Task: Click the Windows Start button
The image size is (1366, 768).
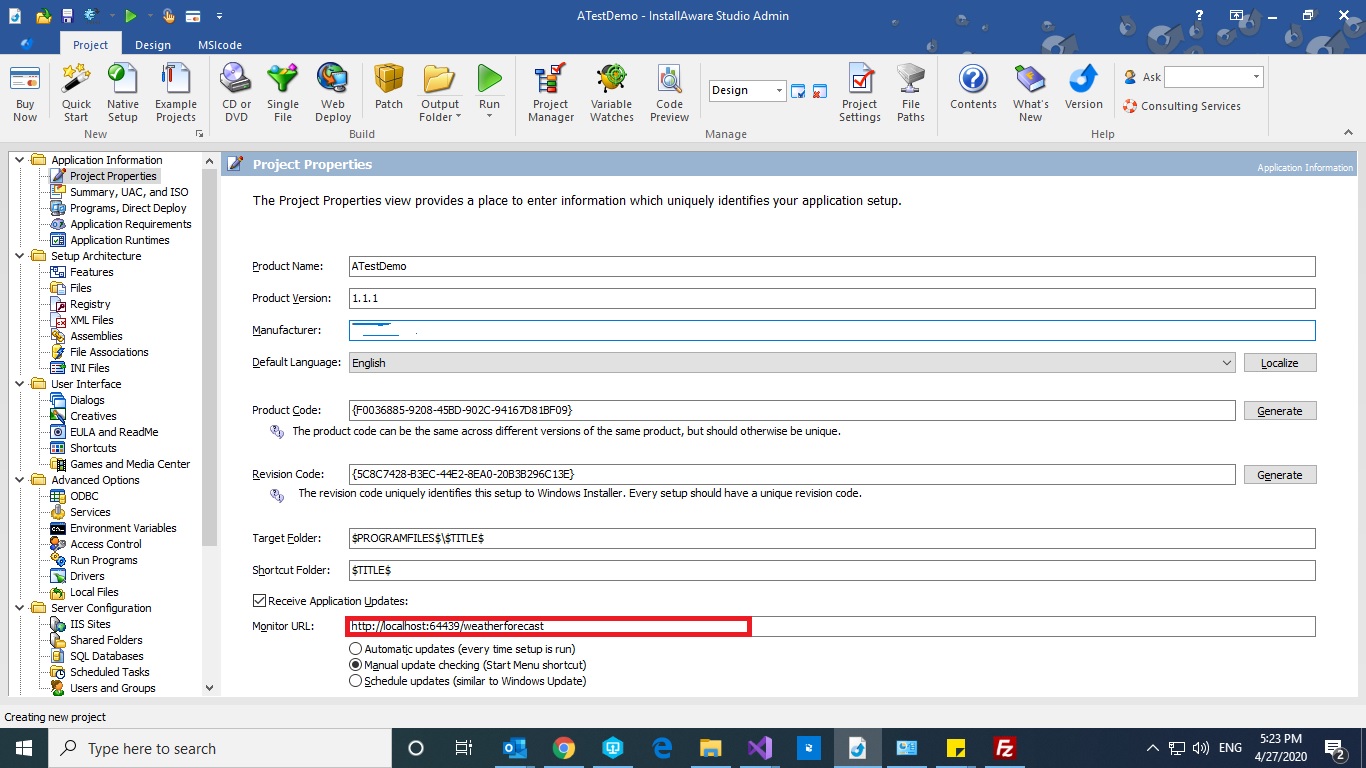Action: (x=24, y=748)
